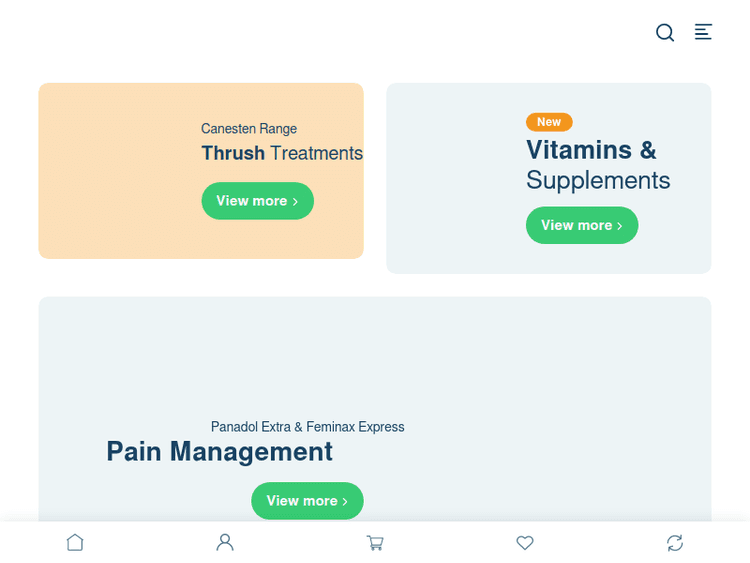
Task: Go to Home in bottom bar
Action: tap(75, 542)
